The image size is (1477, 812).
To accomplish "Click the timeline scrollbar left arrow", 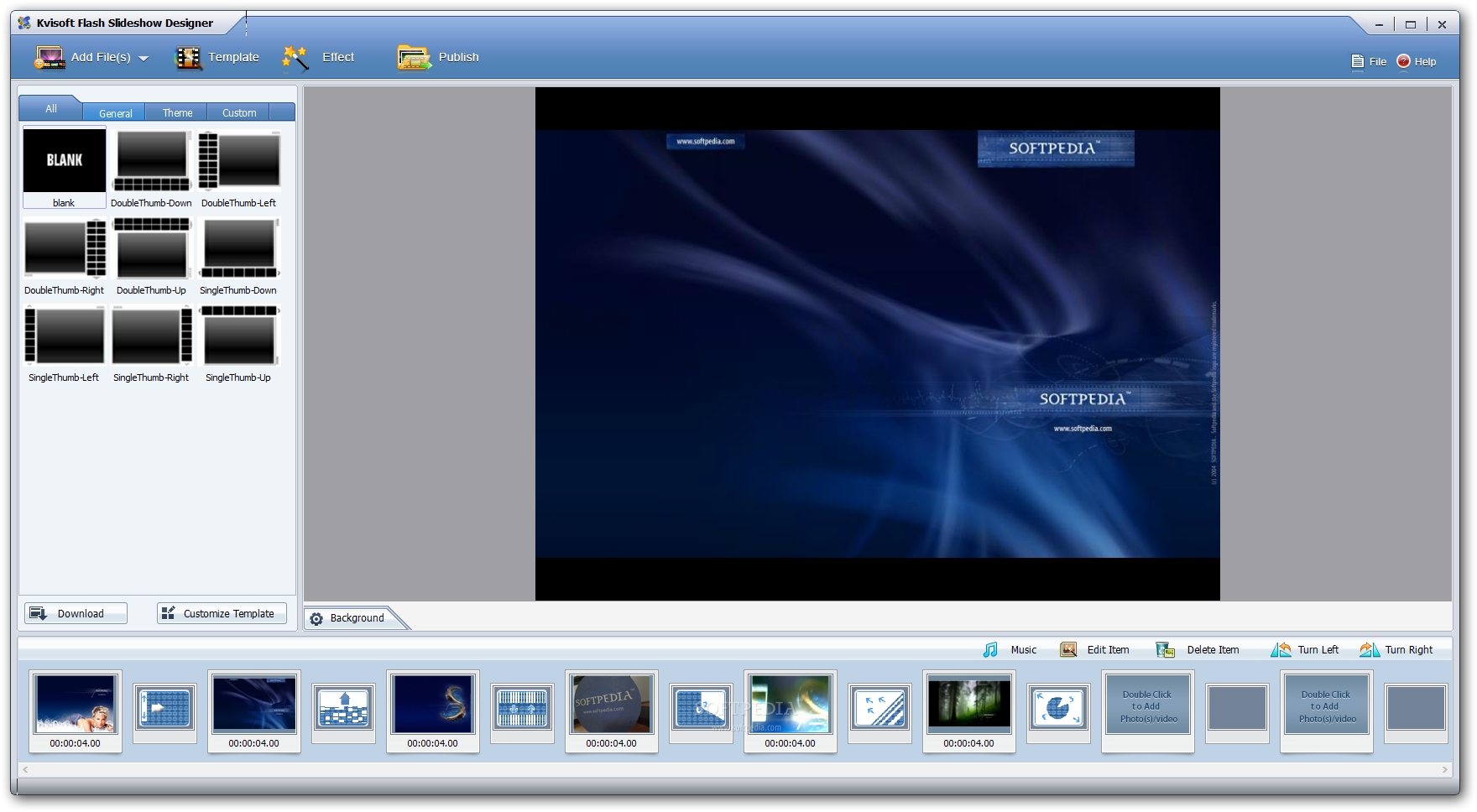I will point(25,769).
